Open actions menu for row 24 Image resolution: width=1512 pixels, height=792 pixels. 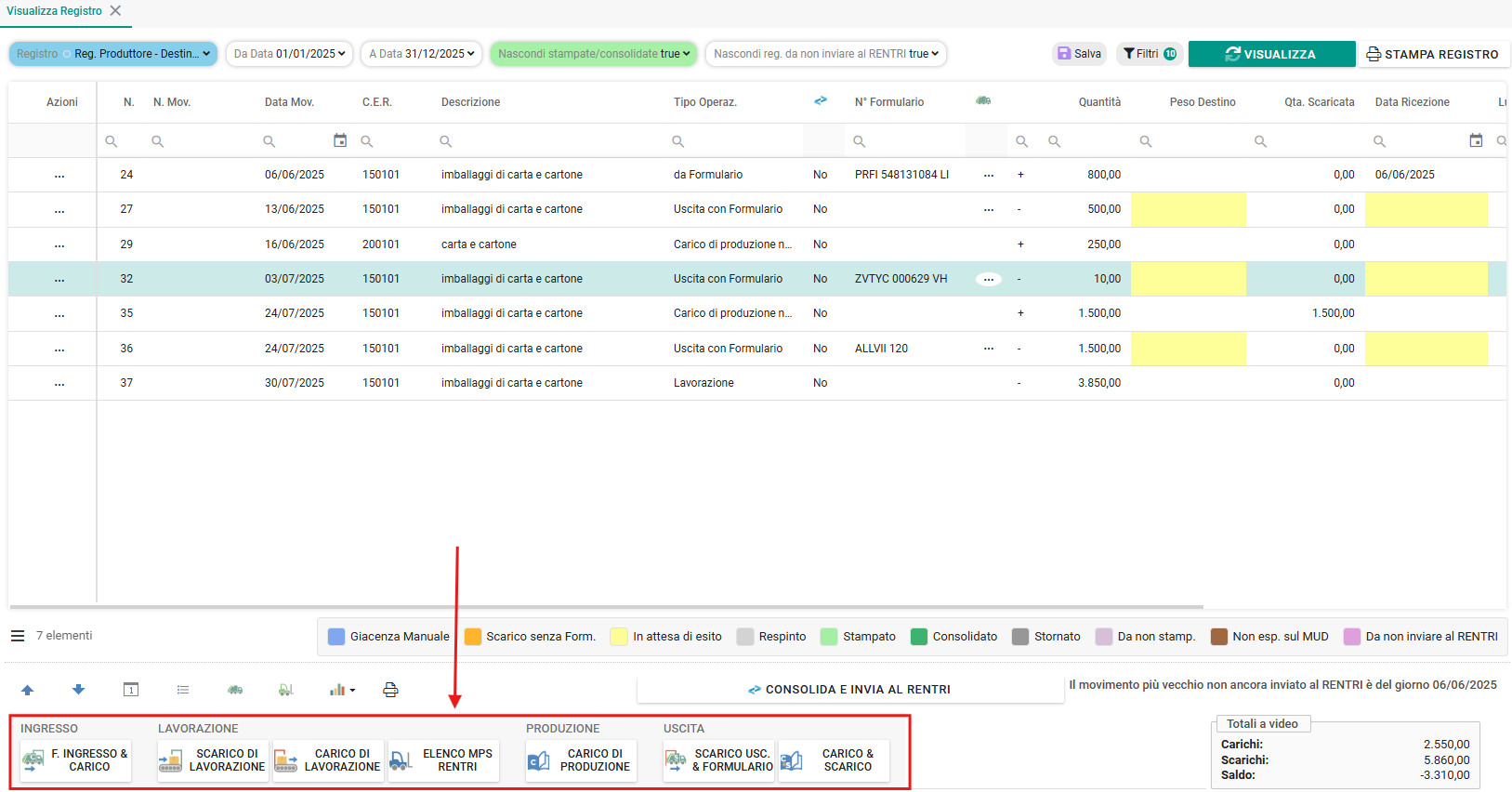59,175
